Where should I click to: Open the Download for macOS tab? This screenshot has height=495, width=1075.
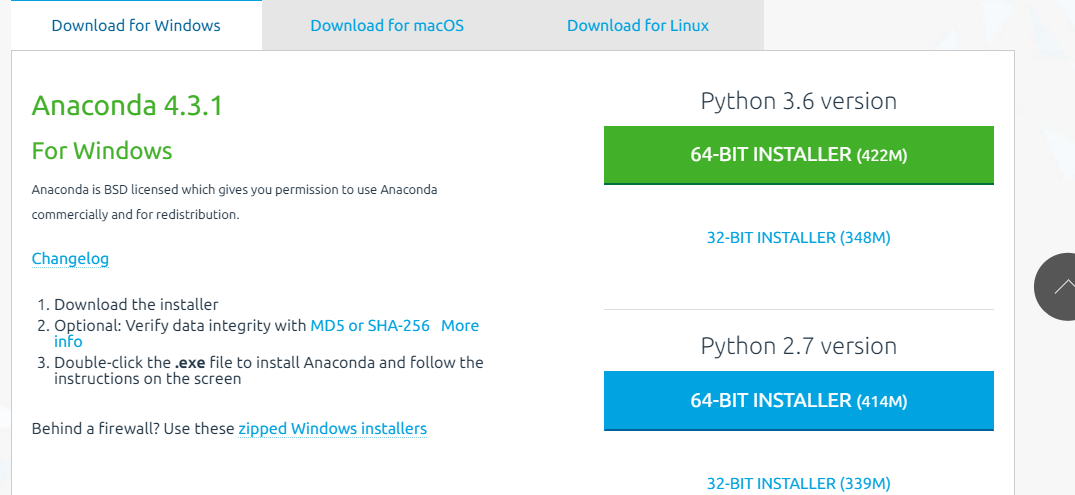click(x=387, y=25)
